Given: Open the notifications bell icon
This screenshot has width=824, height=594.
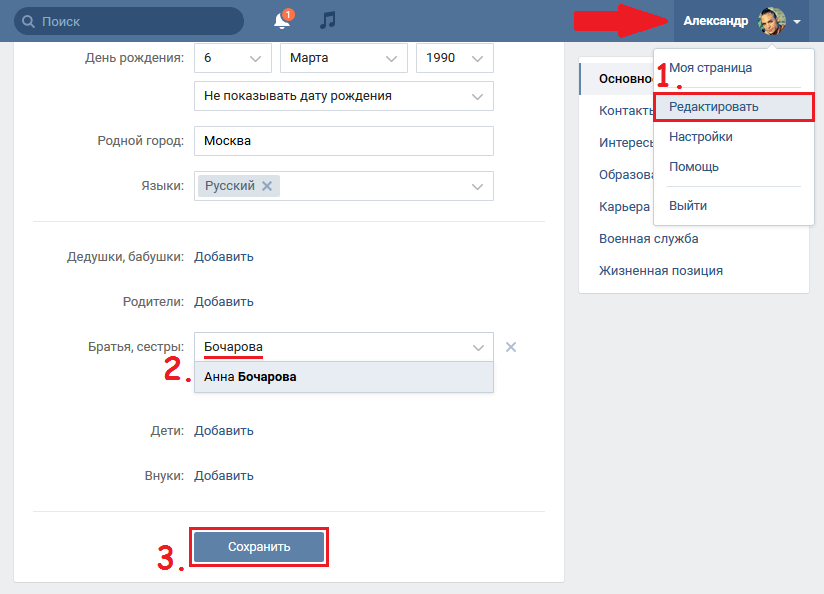Looking at the screenshot, I should point(282,21).
